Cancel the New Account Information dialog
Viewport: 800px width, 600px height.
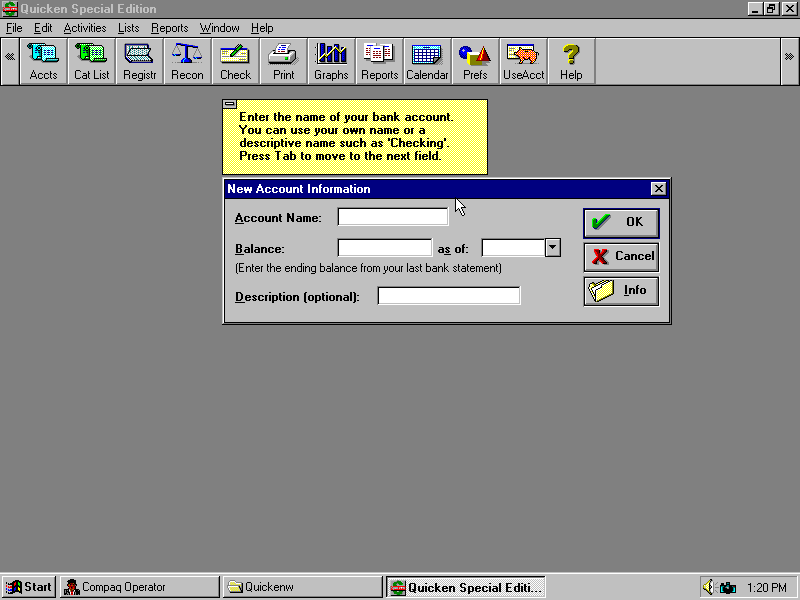621,257
